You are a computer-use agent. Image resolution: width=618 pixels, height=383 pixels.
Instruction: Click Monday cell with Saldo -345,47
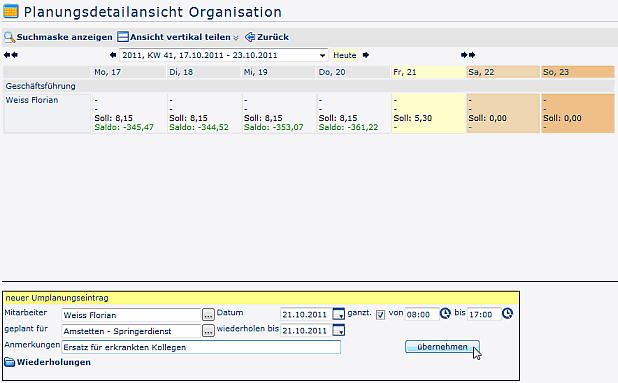point(128,113)
